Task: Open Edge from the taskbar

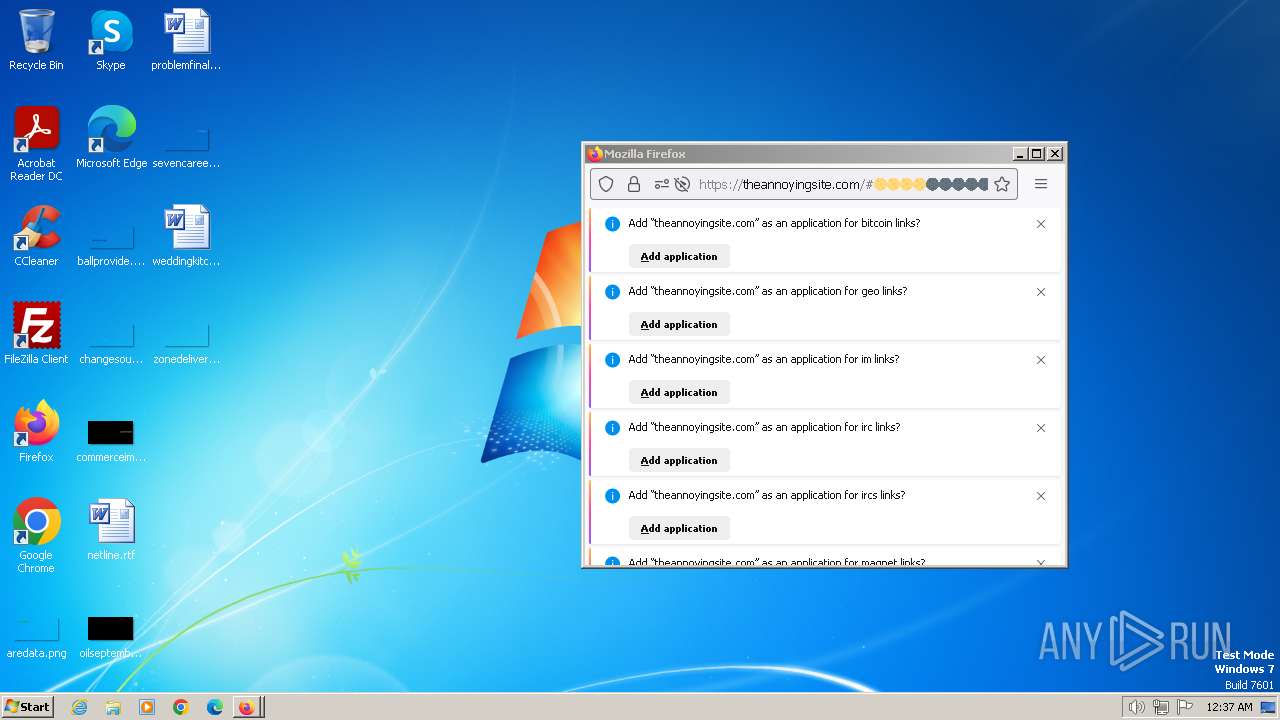Action: pyautogui.click(x=215, y=707)
